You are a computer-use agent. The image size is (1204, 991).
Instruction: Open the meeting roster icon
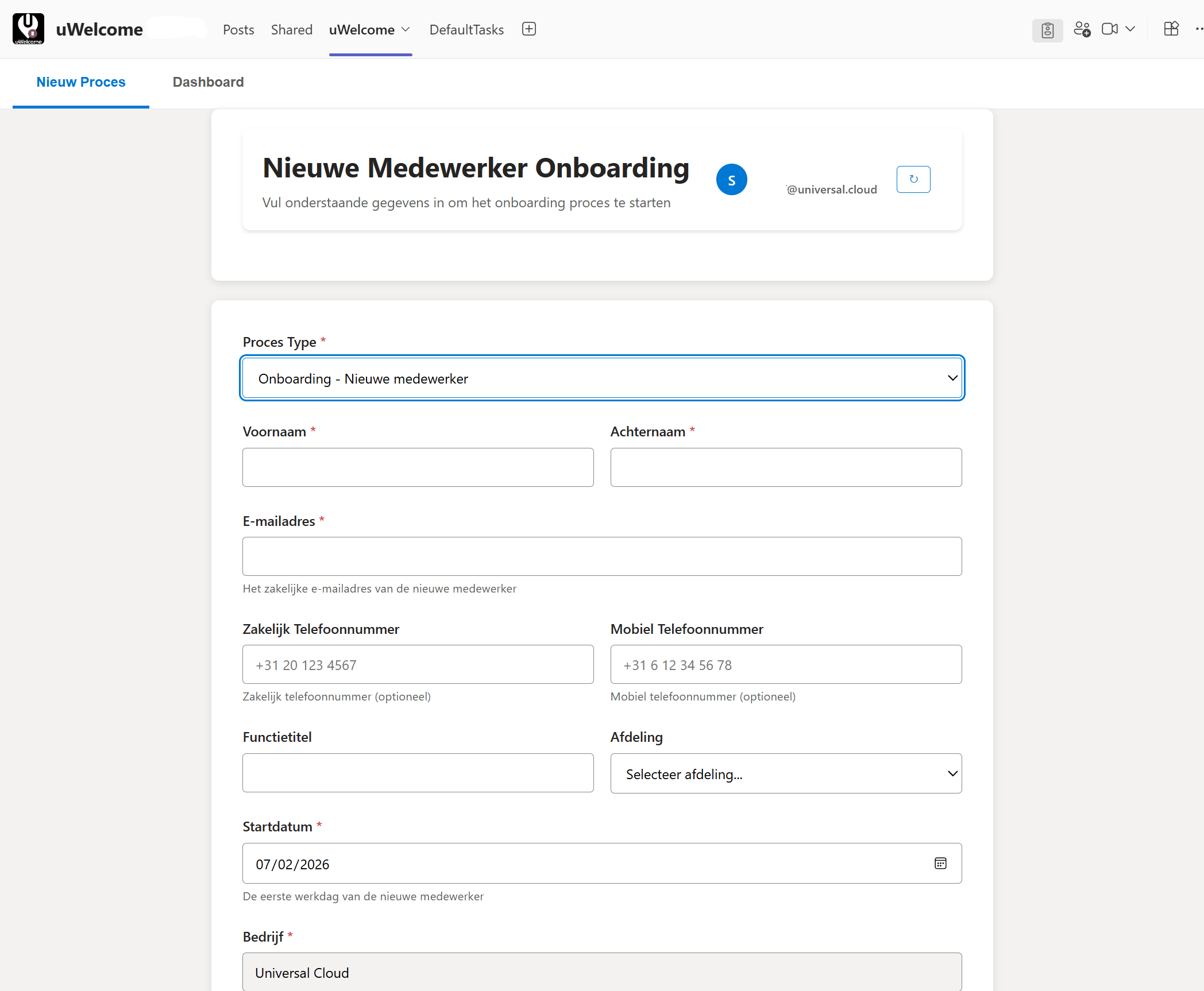pos(1047,30)
